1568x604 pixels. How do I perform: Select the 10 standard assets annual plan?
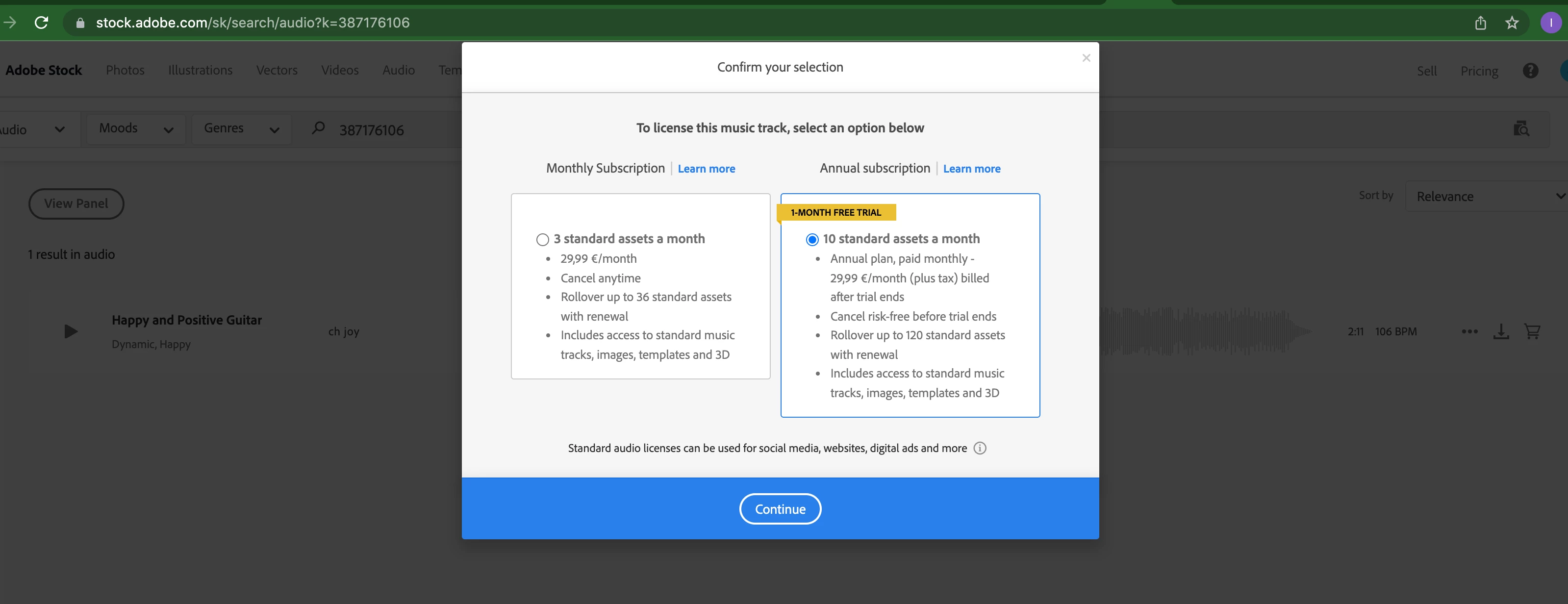click(x=812, y=239)
